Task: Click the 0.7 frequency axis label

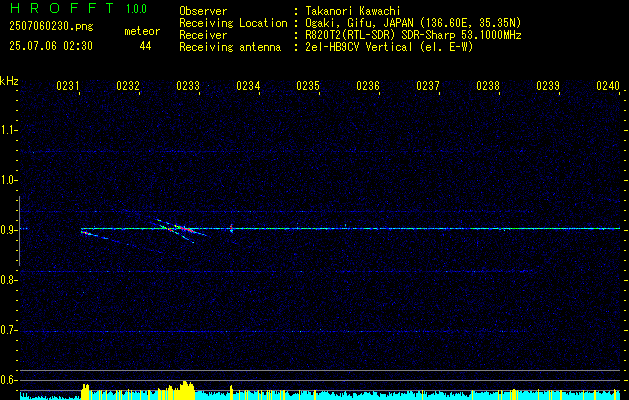Action: coord(8,330)
